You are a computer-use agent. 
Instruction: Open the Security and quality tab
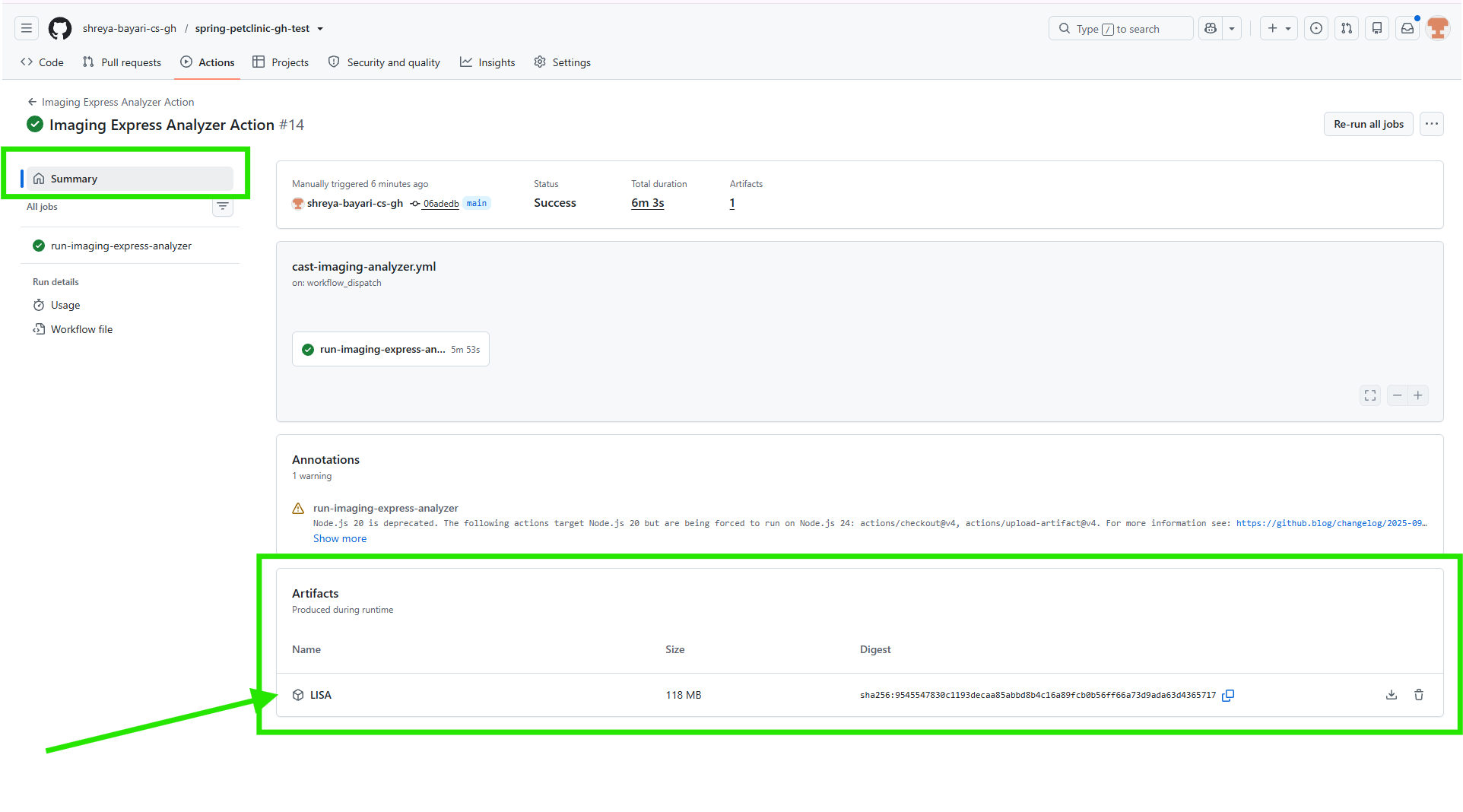(384, 62)
